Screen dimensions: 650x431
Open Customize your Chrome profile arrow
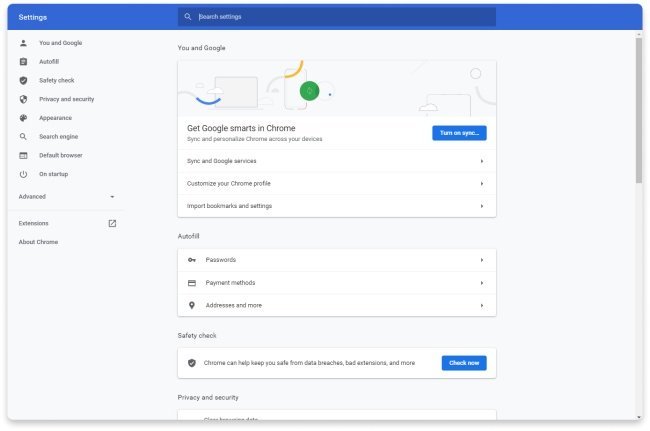(482, 184)
